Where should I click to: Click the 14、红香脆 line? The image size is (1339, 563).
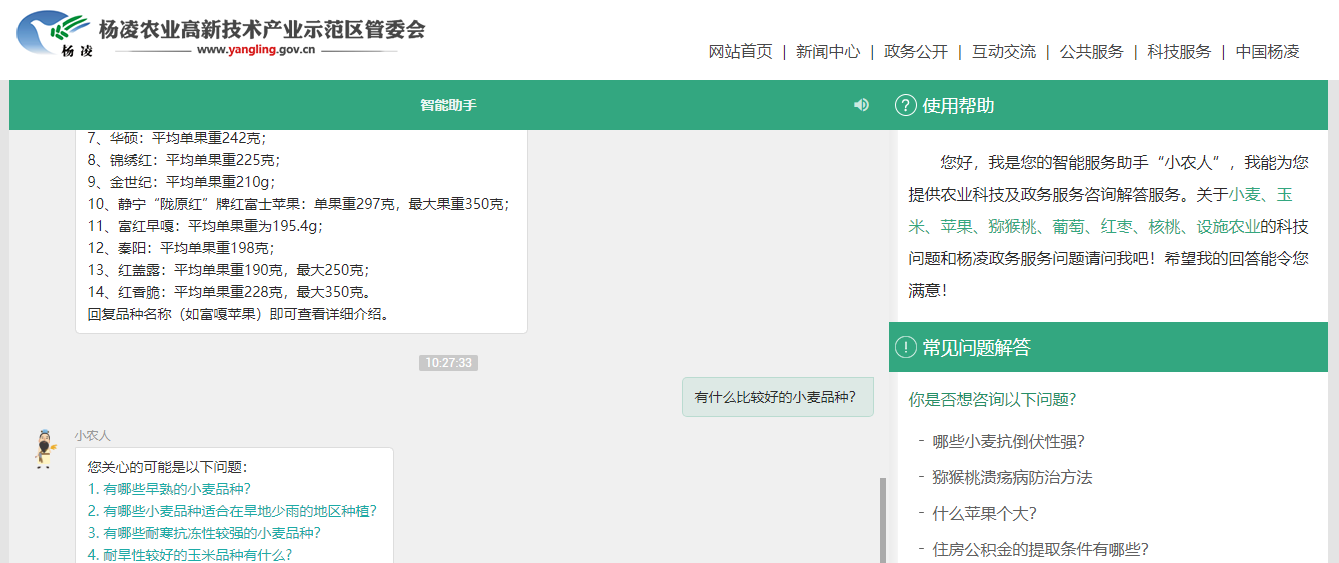pos(229,292)
